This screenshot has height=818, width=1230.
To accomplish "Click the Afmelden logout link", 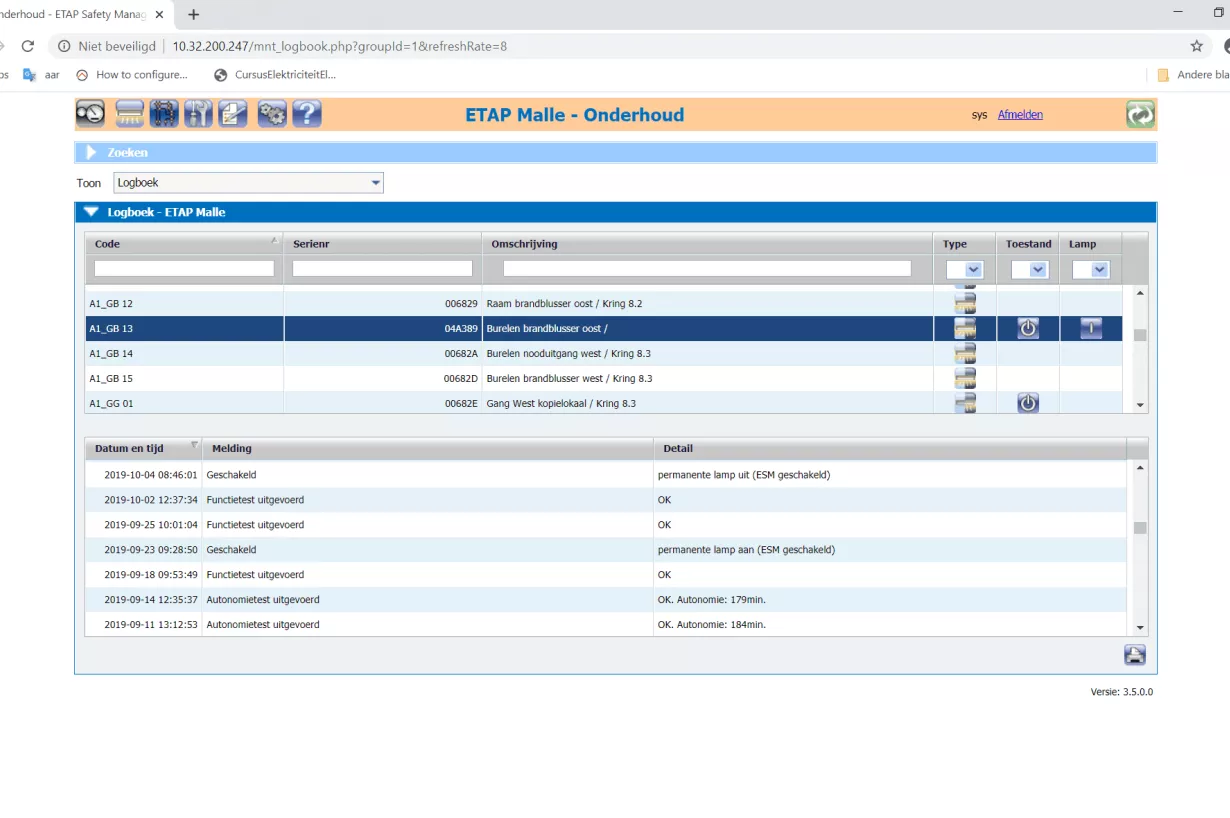I will pos(1020,115).
